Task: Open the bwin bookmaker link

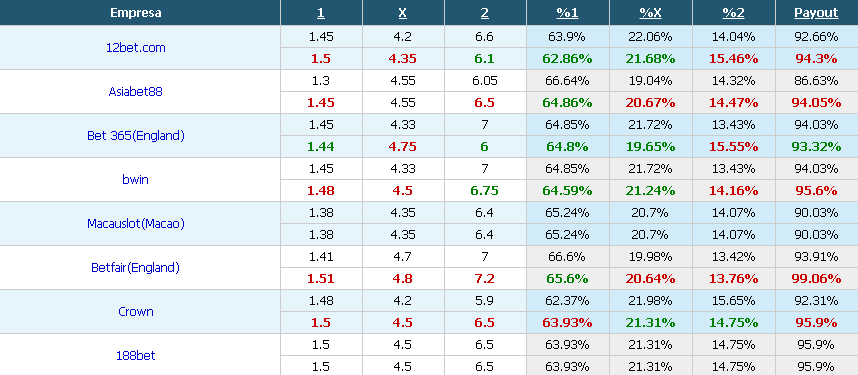Action: click(136, 179)
